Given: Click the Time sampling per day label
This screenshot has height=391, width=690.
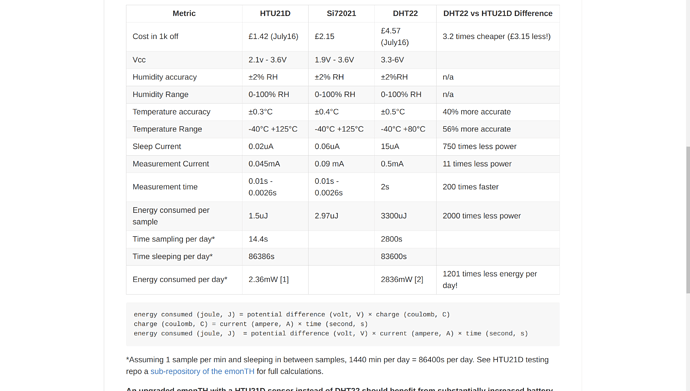Looking at the screenshot, I should click(x=174, y=239).
